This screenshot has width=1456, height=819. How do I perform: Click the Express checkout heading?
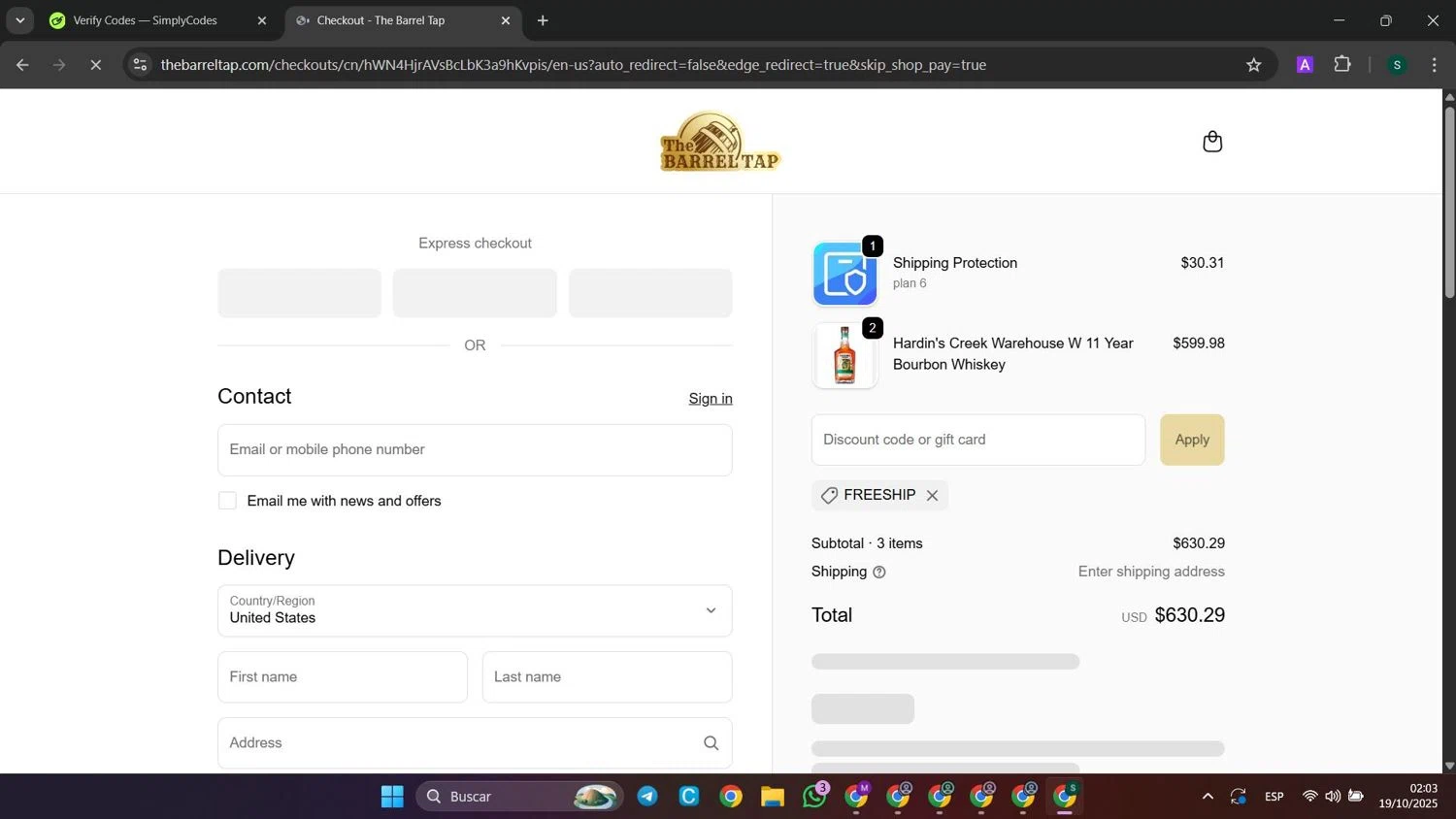[x=475, y=244]
